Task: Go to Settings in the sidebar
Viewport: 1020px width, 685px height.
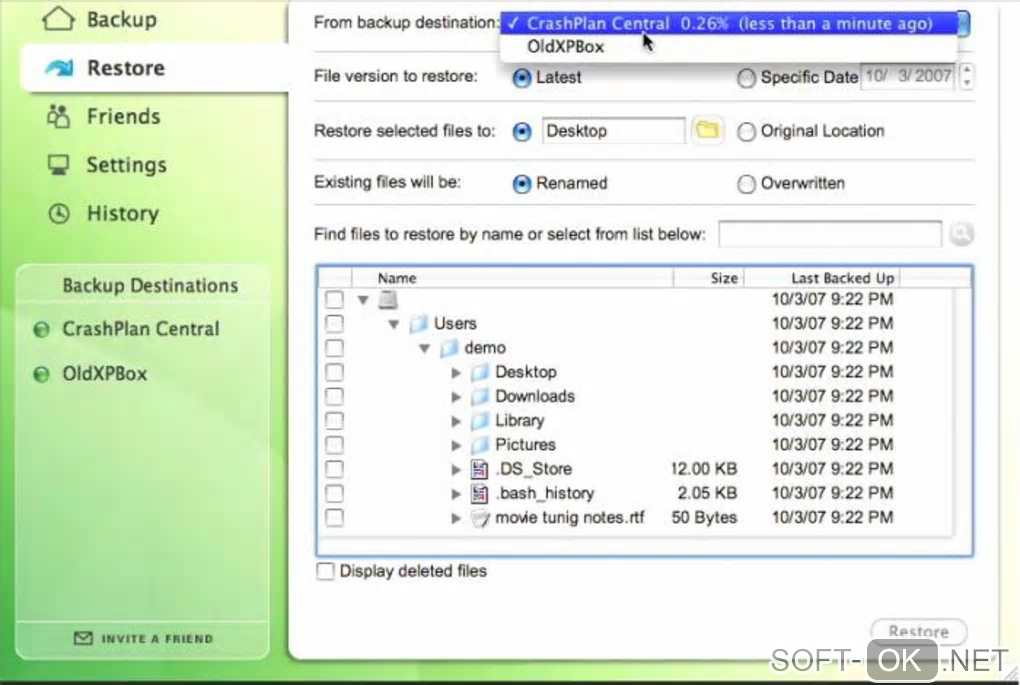Action: (107, 165)
